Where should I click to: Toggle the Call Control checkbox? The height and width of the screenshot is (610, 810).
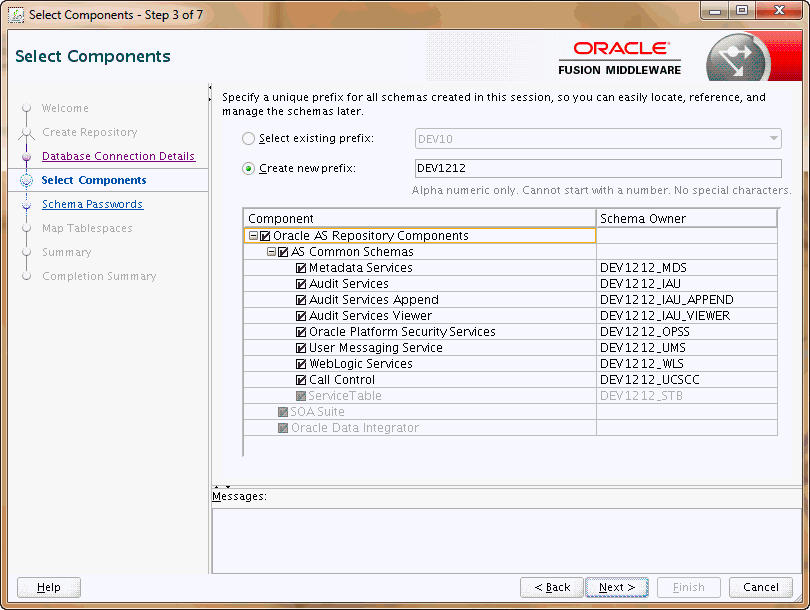point(301,380)
